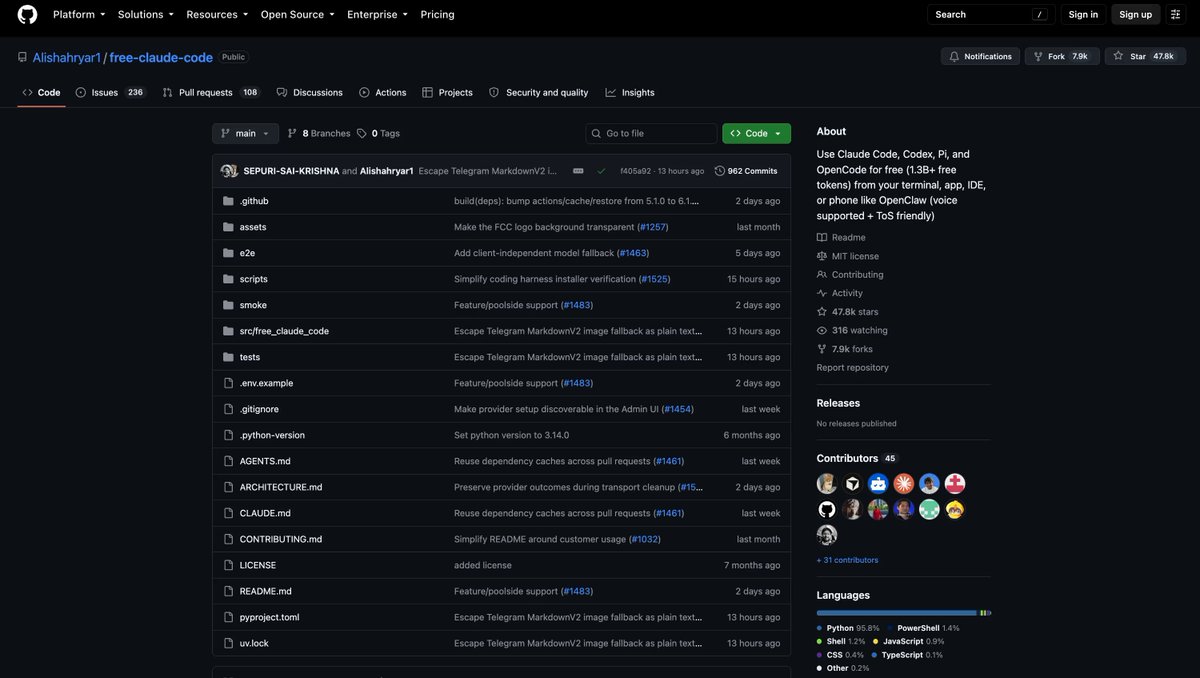1200x678 pixels.
Task: Open the tests folder icon
Action: coord(228,357)
